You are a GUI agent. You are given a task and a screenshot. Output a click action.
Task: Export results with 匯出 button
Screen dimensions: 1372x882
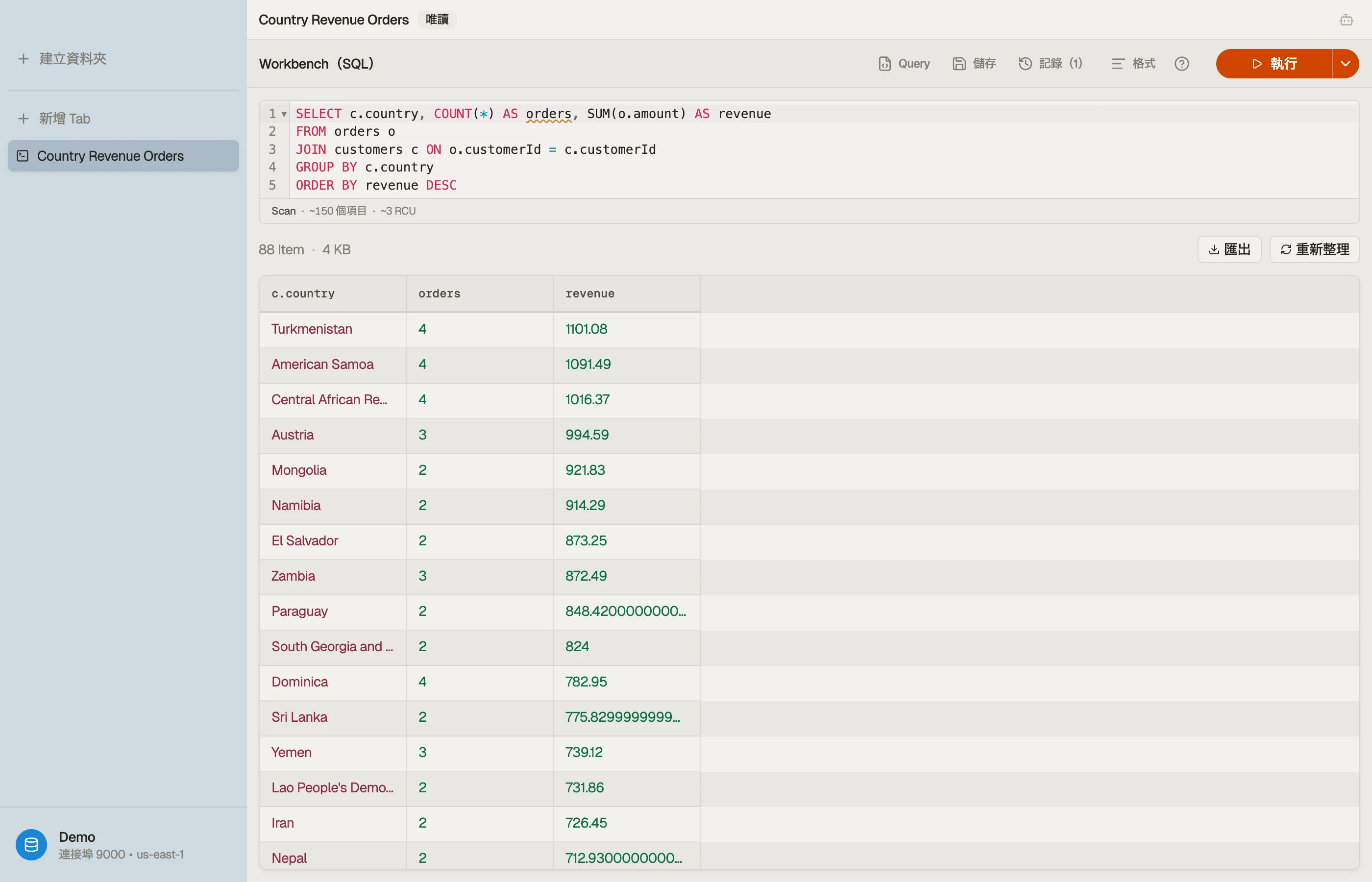coord(1229,249)
